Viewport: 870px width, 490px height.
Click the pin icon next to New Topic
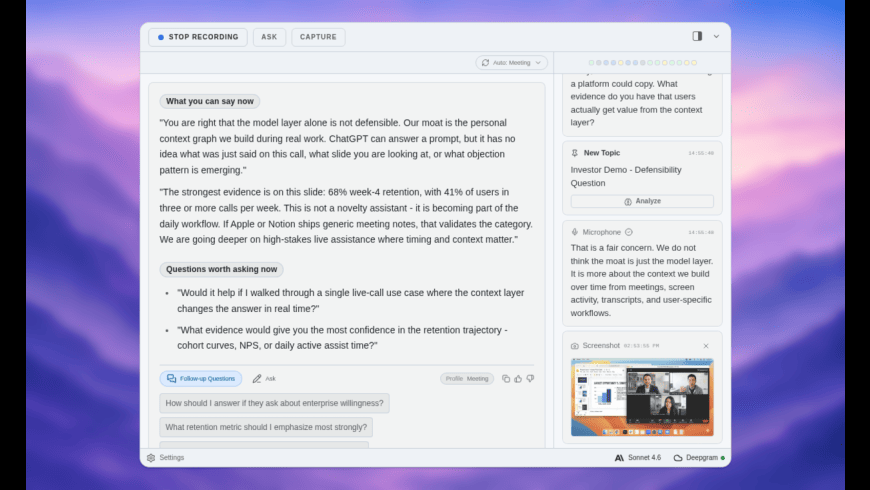[x=575, y=153]
